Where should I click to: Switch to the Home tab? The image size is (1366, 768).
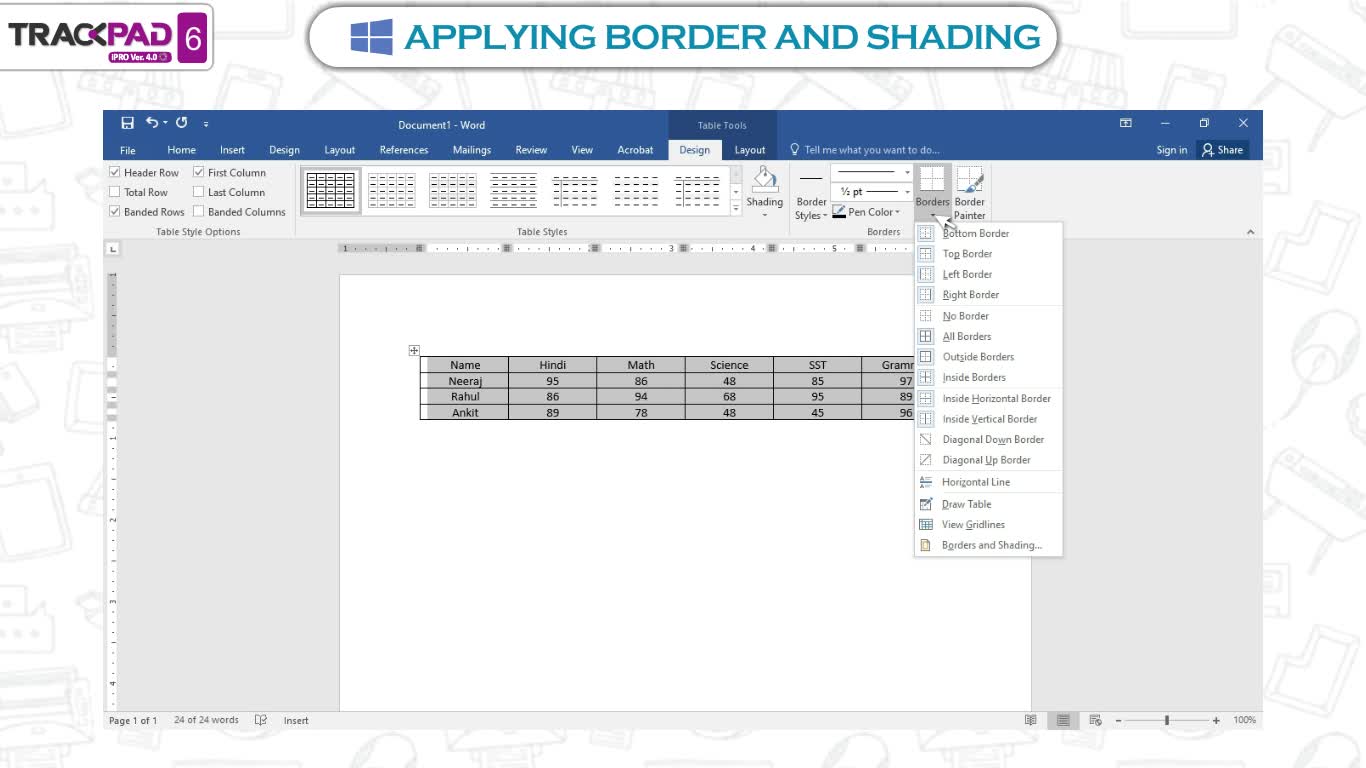coord(181,150)
